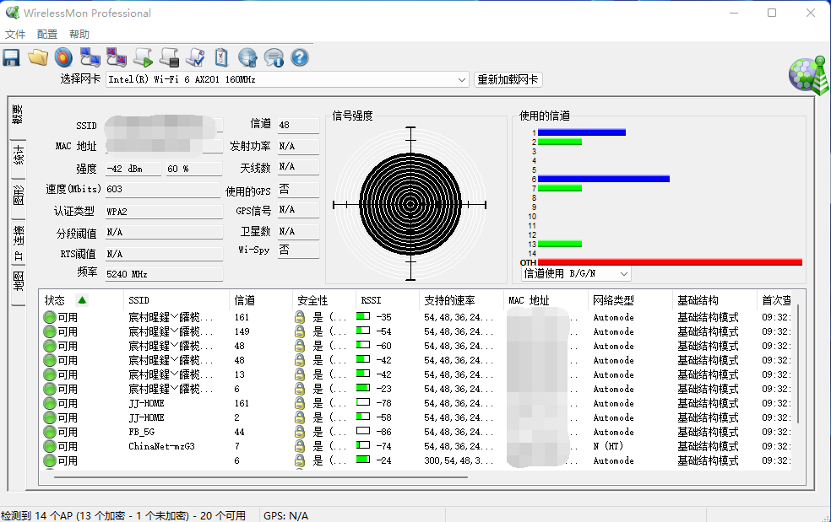Switch to the 图形 vertical tab
Screen dimensions: 832x522
tap(18, 195)
